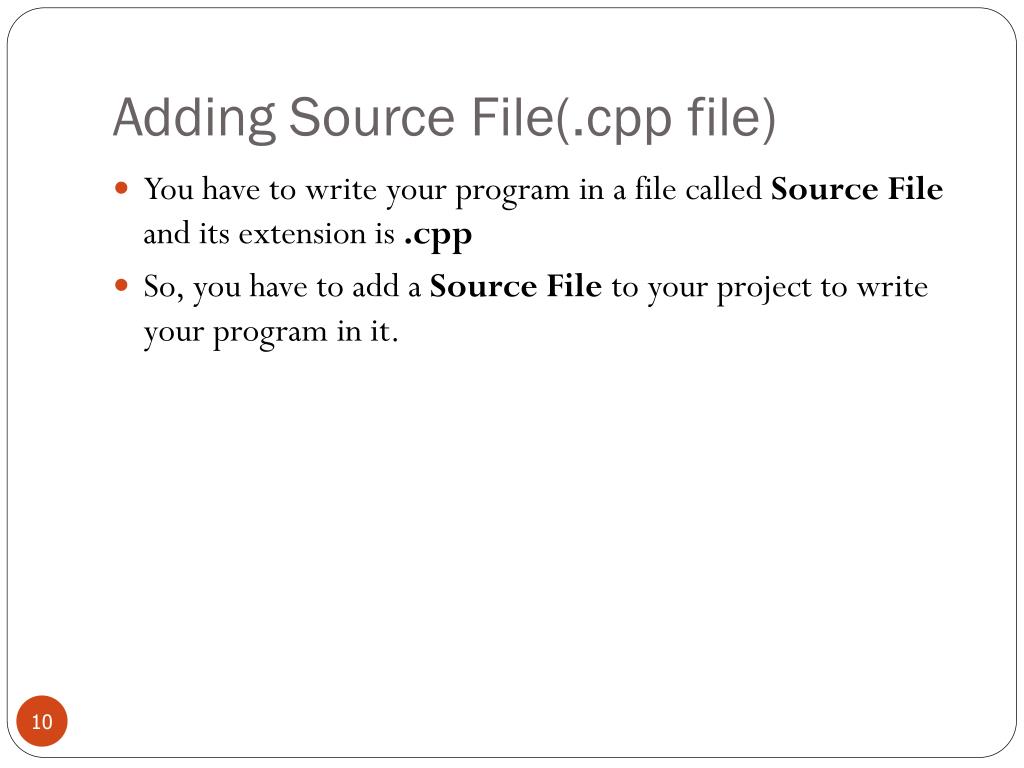Select the second orange bullet point marker

tap(121, 285)
